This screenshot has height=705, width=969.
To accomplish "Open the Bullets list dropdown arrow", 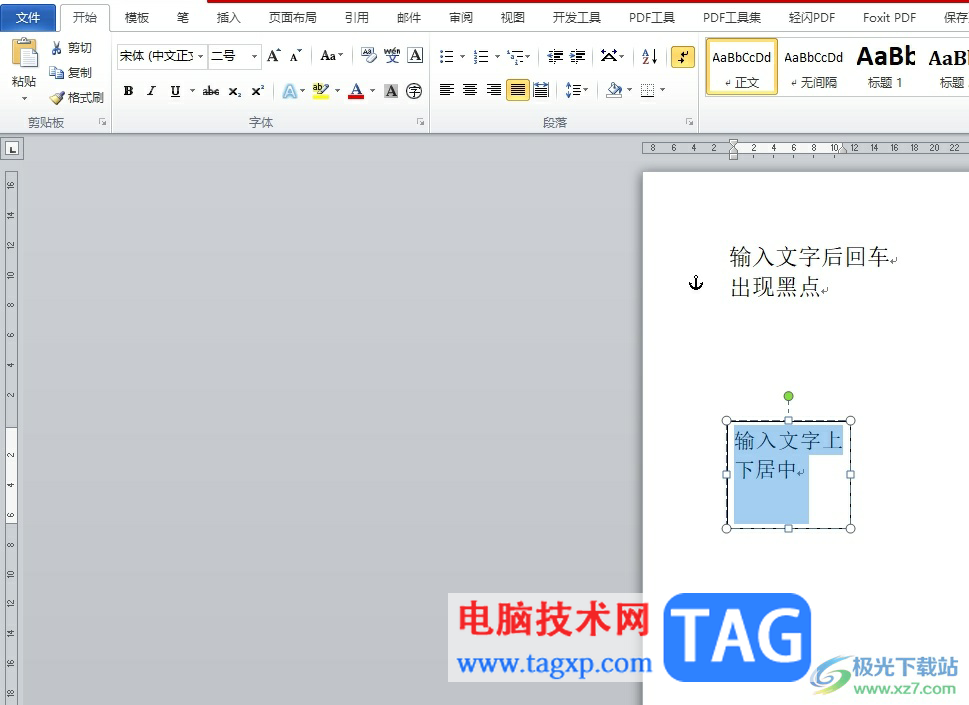I will 462,57.
